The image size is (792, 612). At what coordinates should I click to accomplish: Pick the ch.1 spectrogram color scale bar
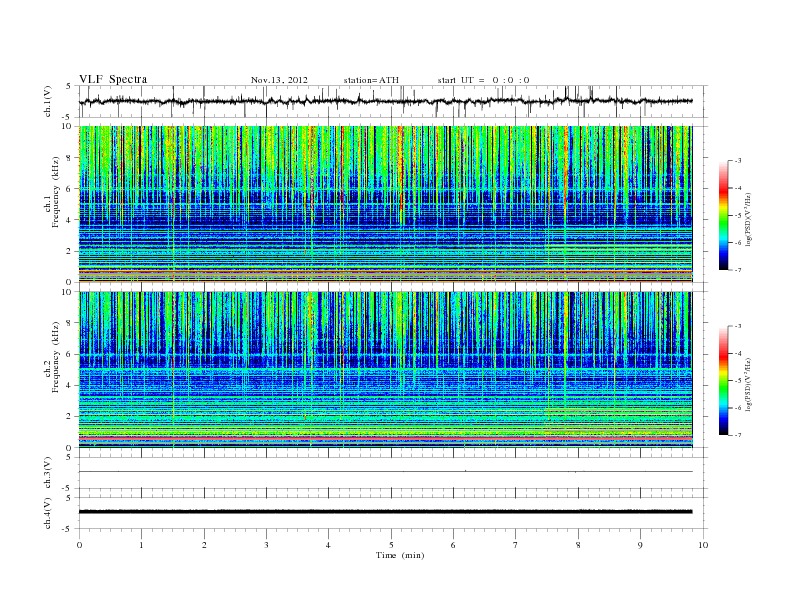tap(724, 215)
